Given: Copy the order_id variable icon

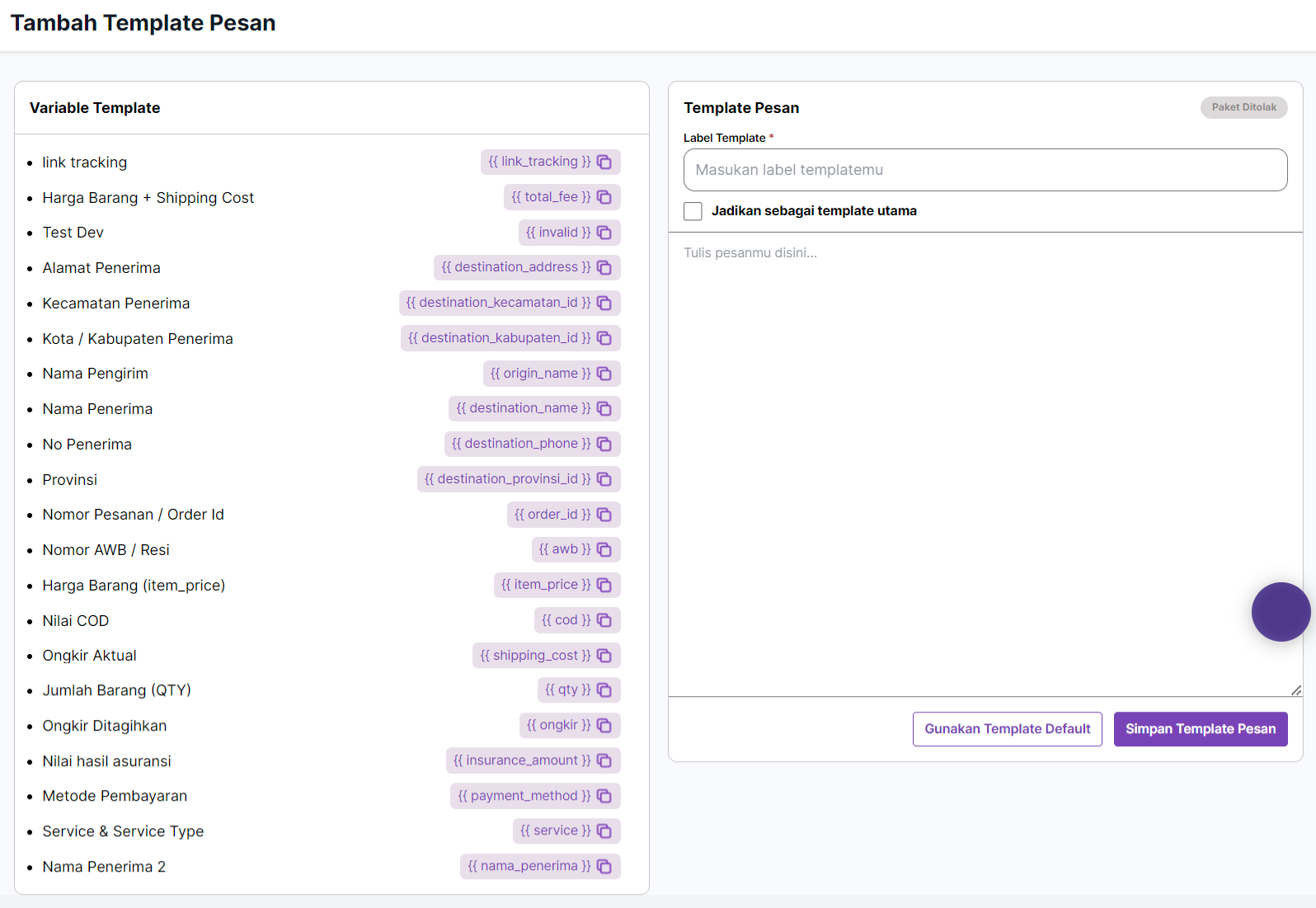Looking at the screenshot, I should (604, 515).
